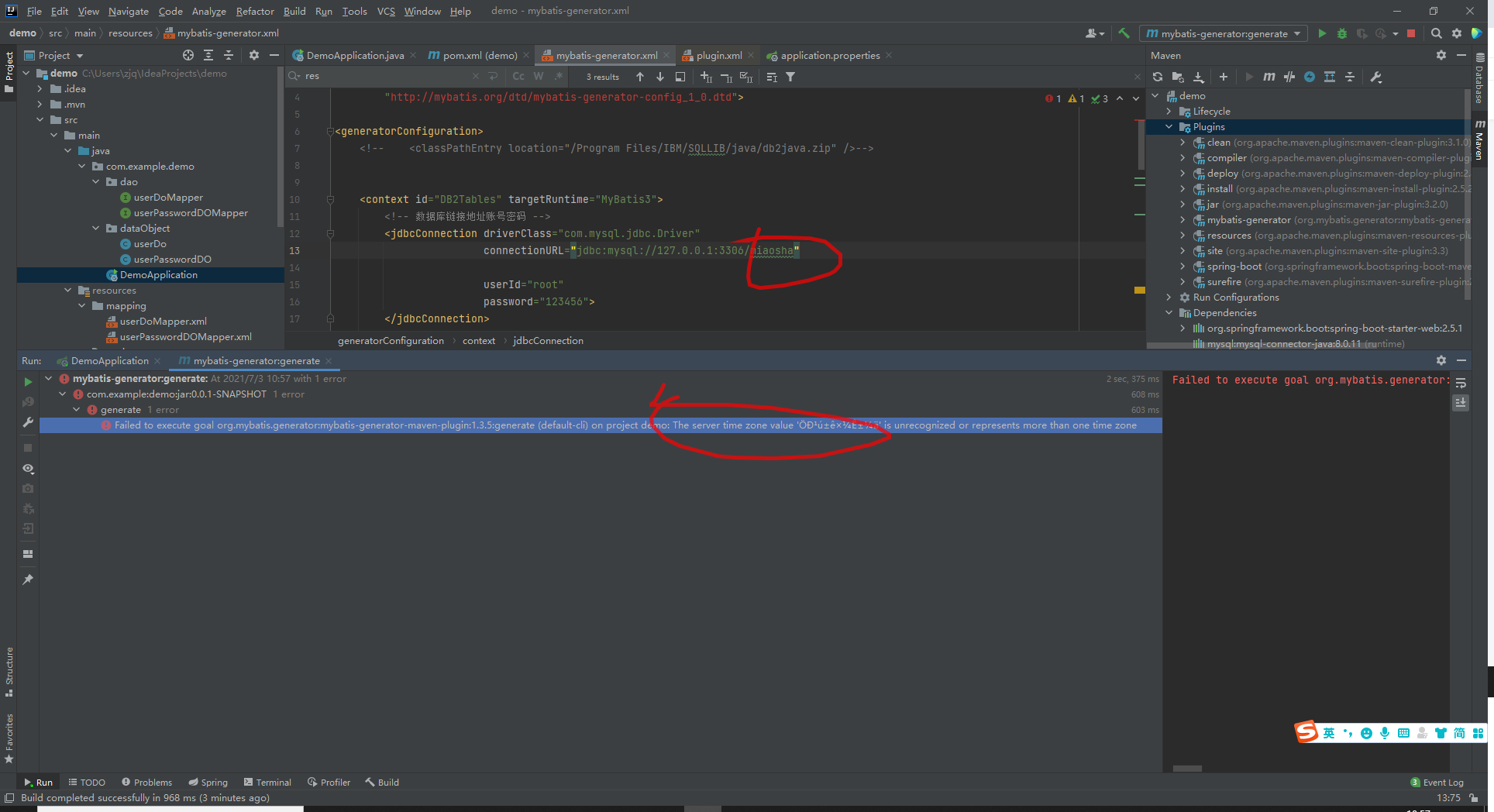Viewport: 1494px width, 812px height.
Task: Switch to pom.xml (demo) tab
Action: click(478, 55)
